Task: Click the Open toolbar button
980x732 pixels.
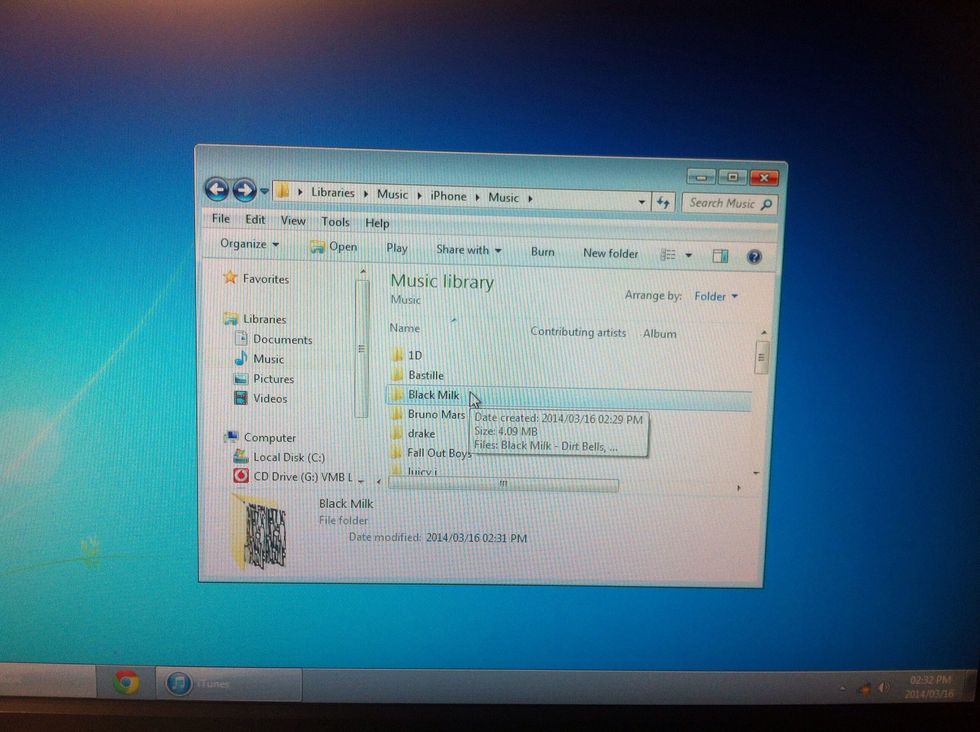Action: 334,247
